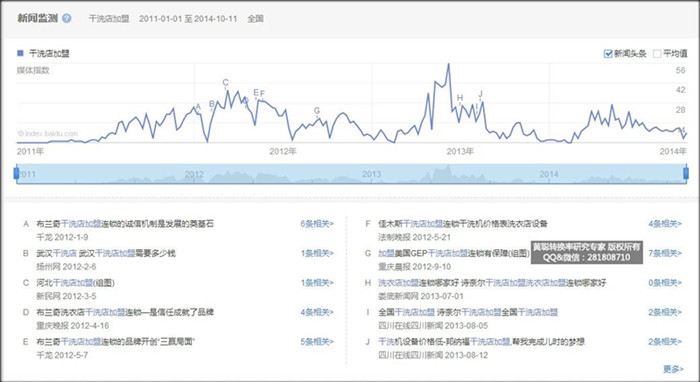The height and width of the screenshot is (382, 700).
Task: Open 7条相关 link for headline G
Action: 665,253
